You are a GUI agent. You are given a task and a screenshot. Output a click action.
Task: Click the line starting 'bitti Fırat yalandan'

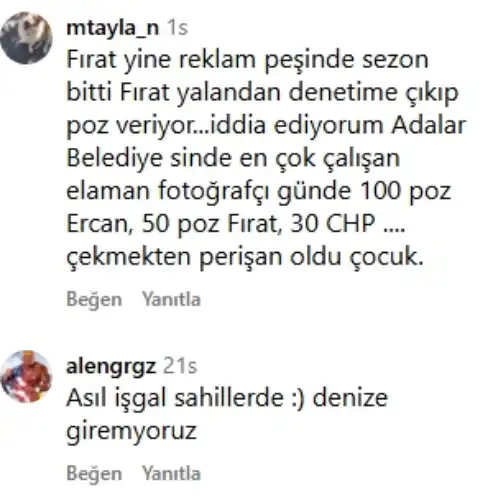[x=262, y=93]
